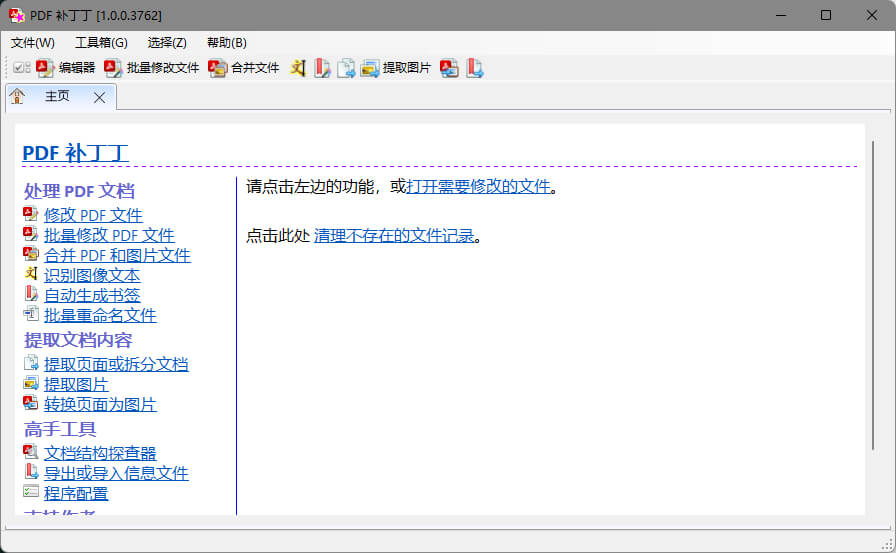Click the PDF 补丁丁 heading link
Screen dimensions: 896x553
click(75, 153)
